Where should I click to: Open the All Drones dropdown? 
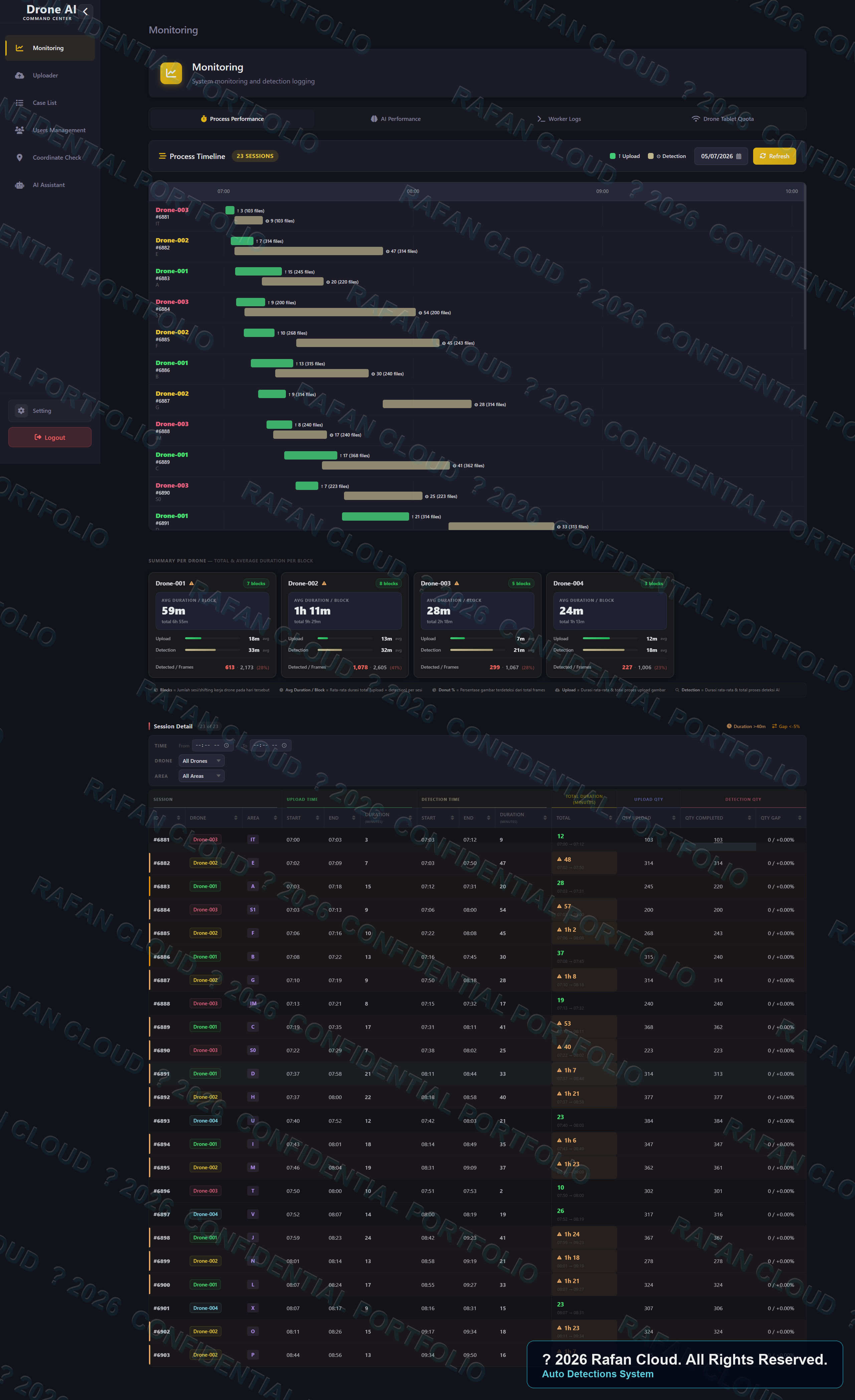pos(202,761)
